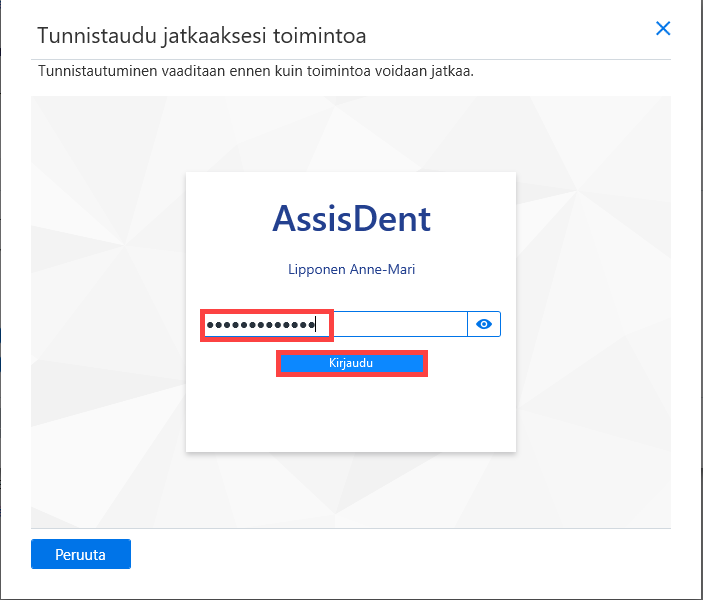
Task: Click the AssisDent logo
Action: click(x=352, y=219)
